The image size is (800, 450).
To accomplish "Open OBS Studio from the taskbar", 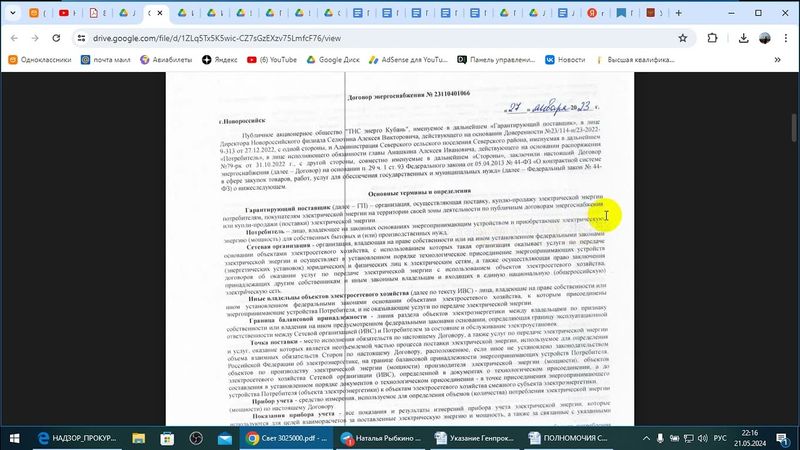I will [x=196, y=438].
